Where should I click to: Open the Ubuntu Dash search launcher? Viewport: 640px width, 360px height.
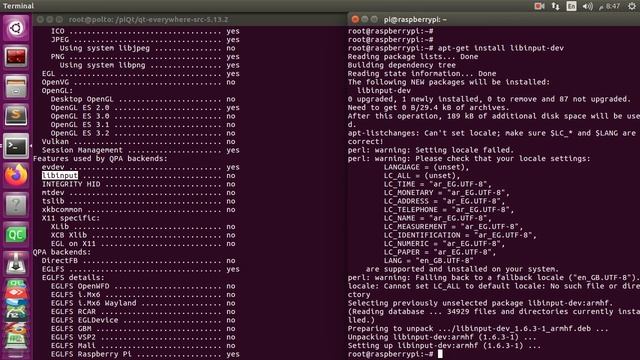coord(16,28)
